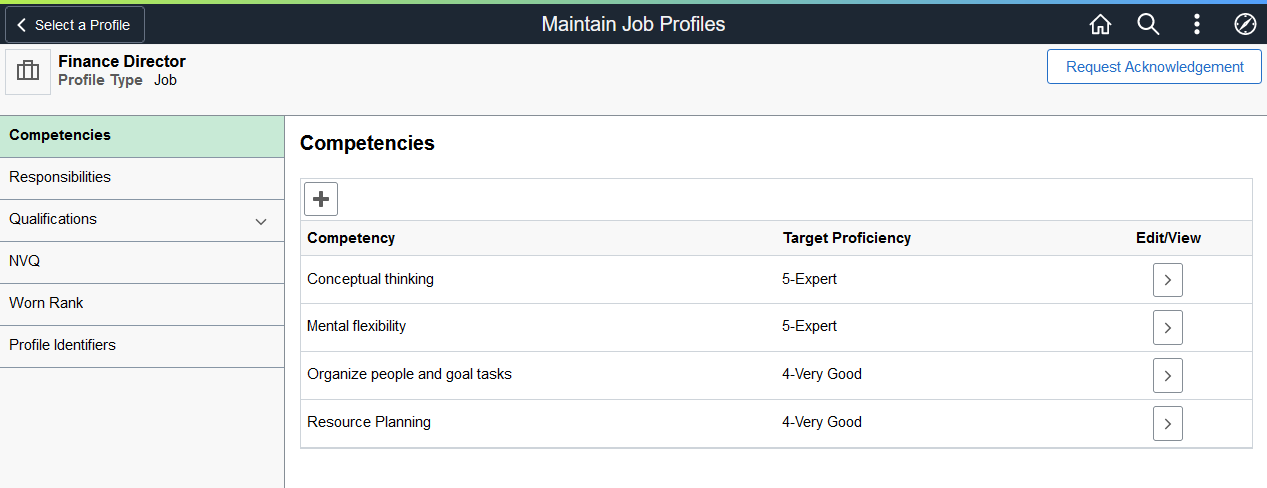Image resolution: width=1267 pixels, height=488 pixels.
Task: Click the briefcase profile icon
Action: tap(28, 71)
